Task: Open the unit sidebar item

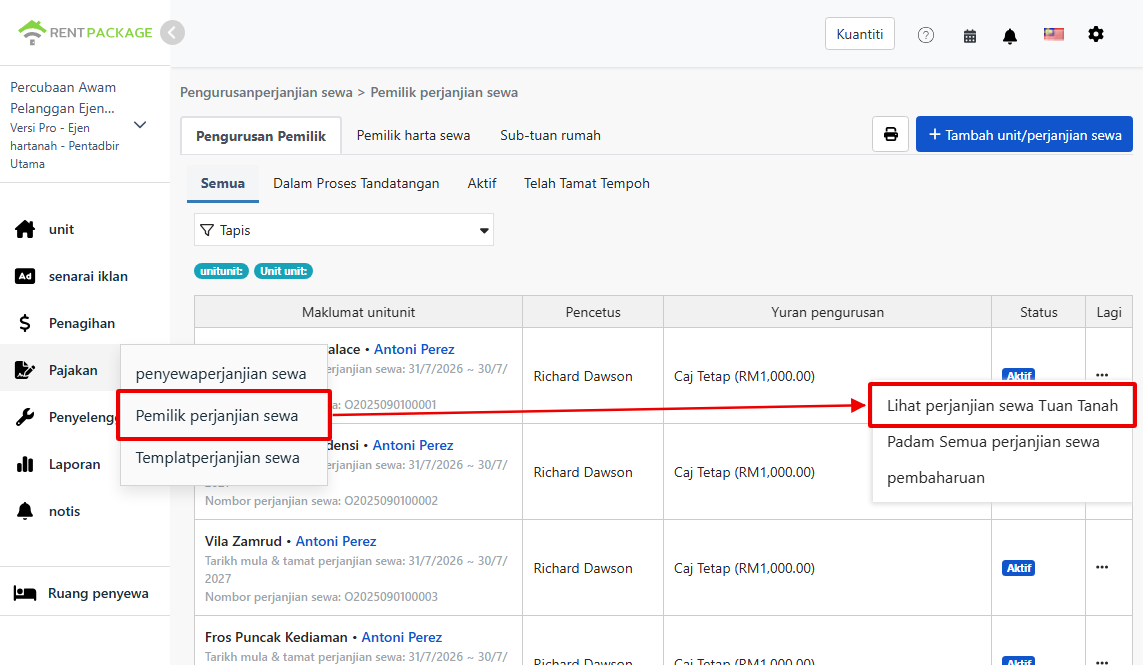Action: click(x=61, y=229)
